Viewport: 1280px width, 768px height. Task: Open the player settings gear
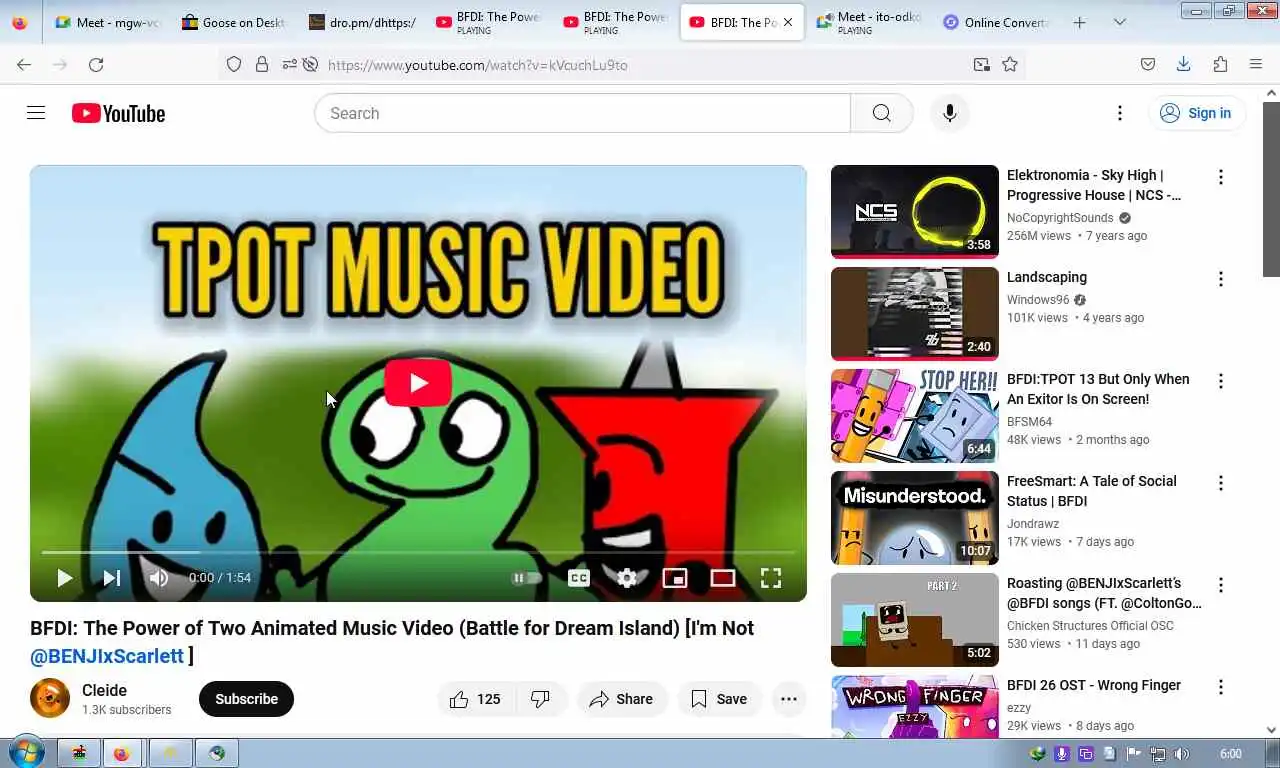[627, 578]
